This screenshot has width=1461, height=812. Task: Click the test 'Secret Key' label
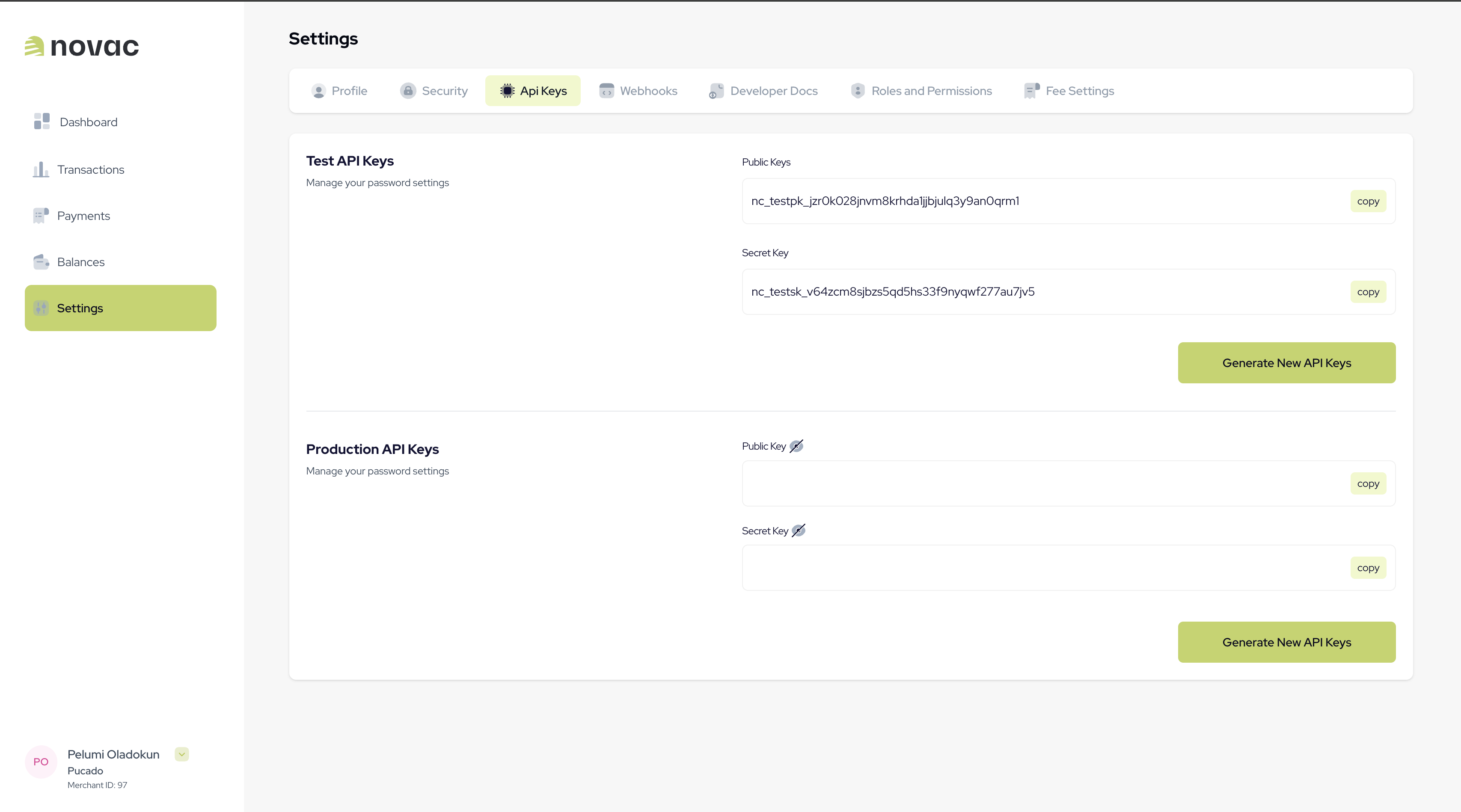coord(765,253)
